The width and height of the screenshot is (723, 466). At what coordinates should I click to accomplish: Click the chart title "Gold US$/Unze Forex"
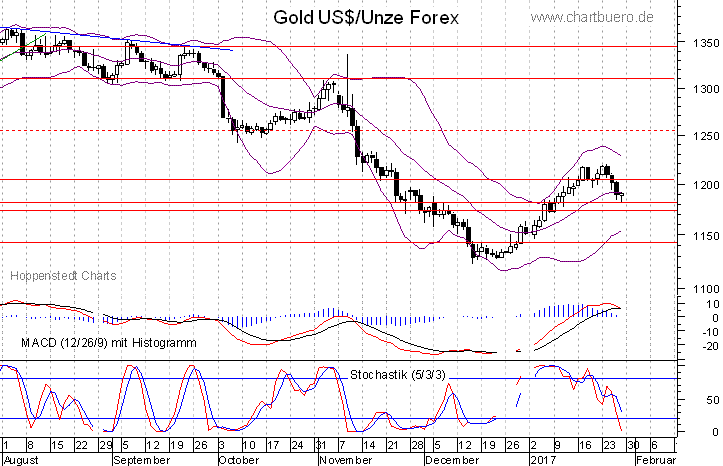point(366,18)
